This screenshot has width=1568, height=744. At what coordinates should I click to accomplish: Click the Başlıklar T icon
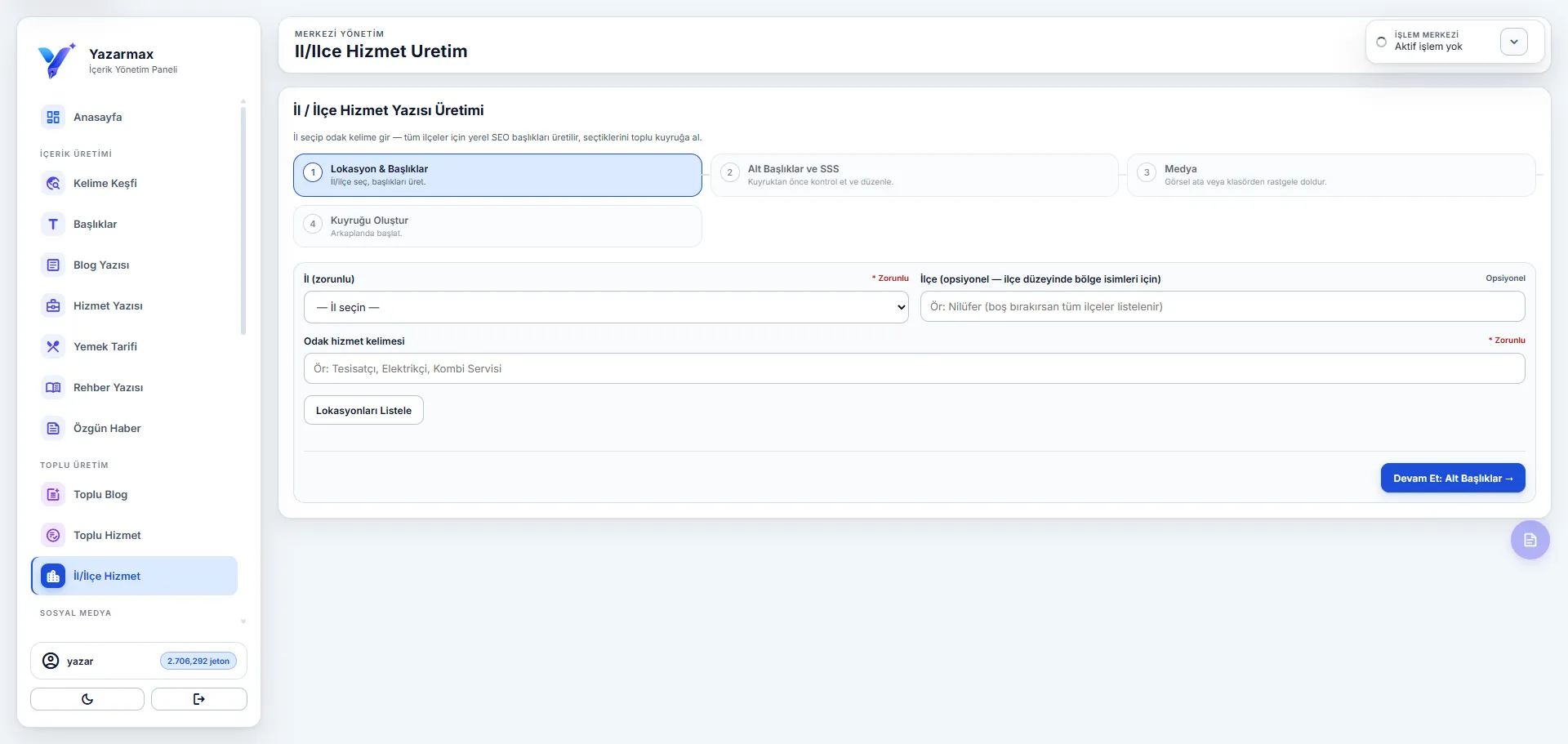[53, 225]
